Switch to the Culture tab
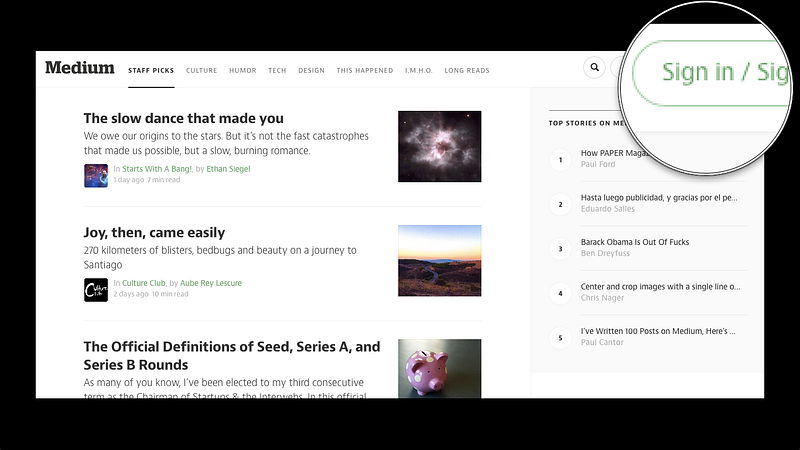800x450 pixels. 202,70
